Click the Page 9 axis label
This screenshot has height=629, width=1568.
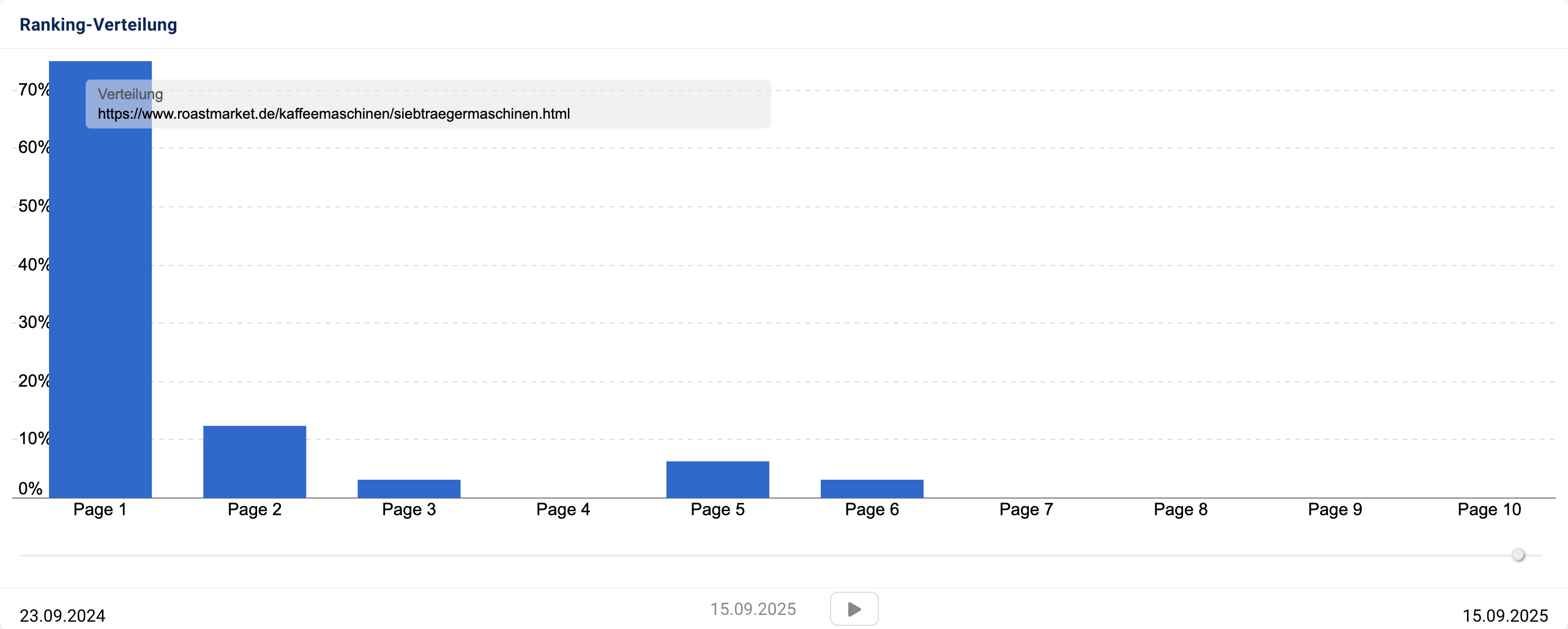[x=1335, y=510]
